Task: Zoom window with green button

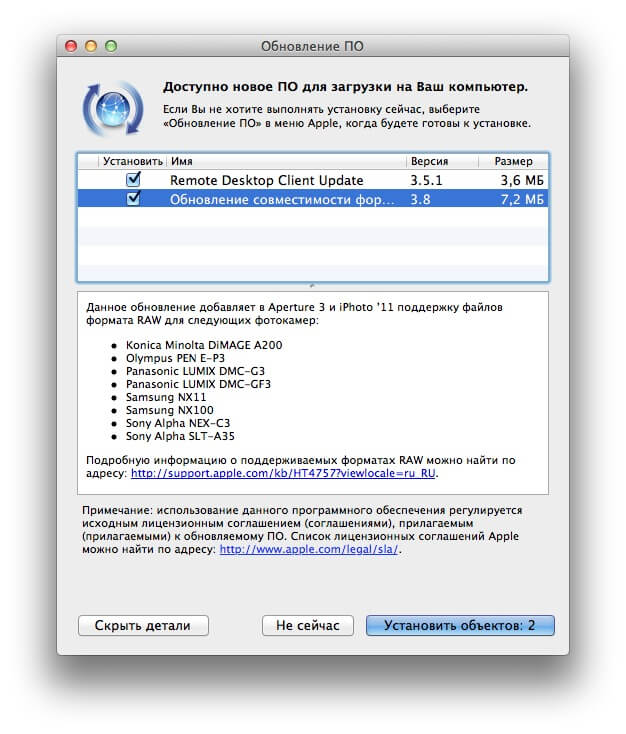Action: pos(111,46)
